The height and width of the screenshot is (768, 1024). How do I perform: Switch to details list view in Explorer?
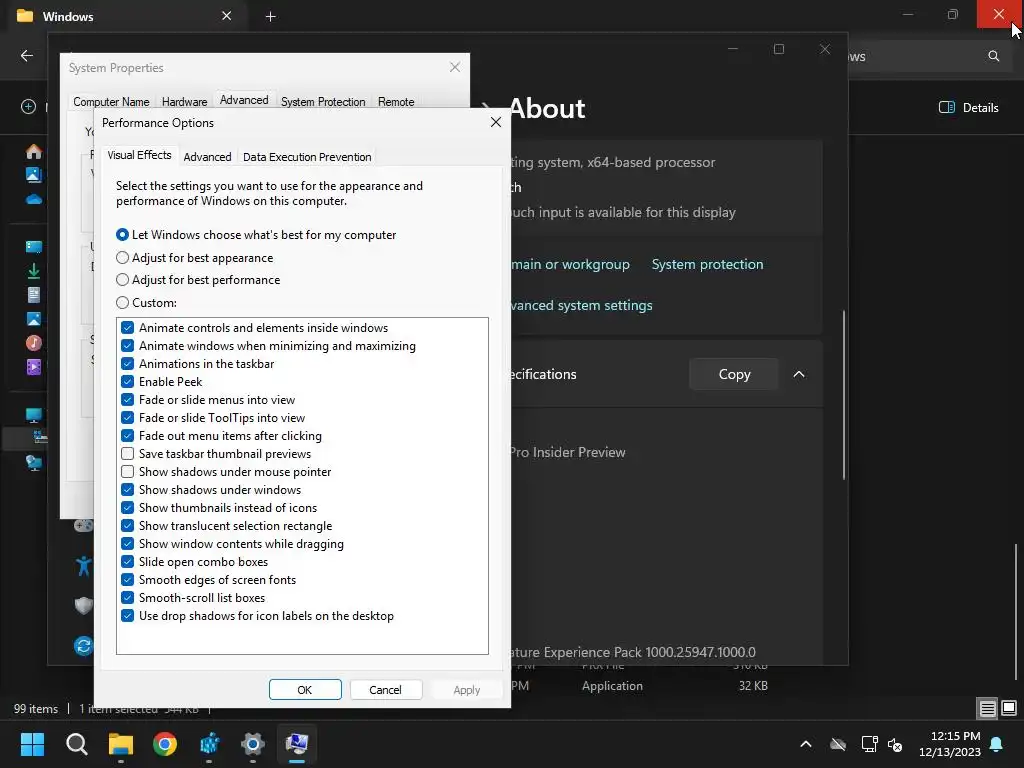point(987,708)
